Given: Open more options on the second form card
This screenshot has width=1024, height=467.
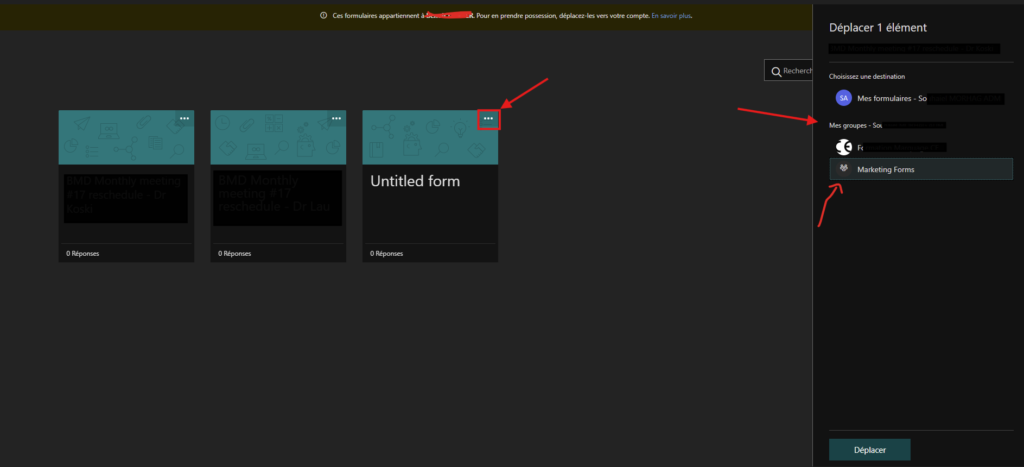Looking at the screenshot, I should coord(336,118).
